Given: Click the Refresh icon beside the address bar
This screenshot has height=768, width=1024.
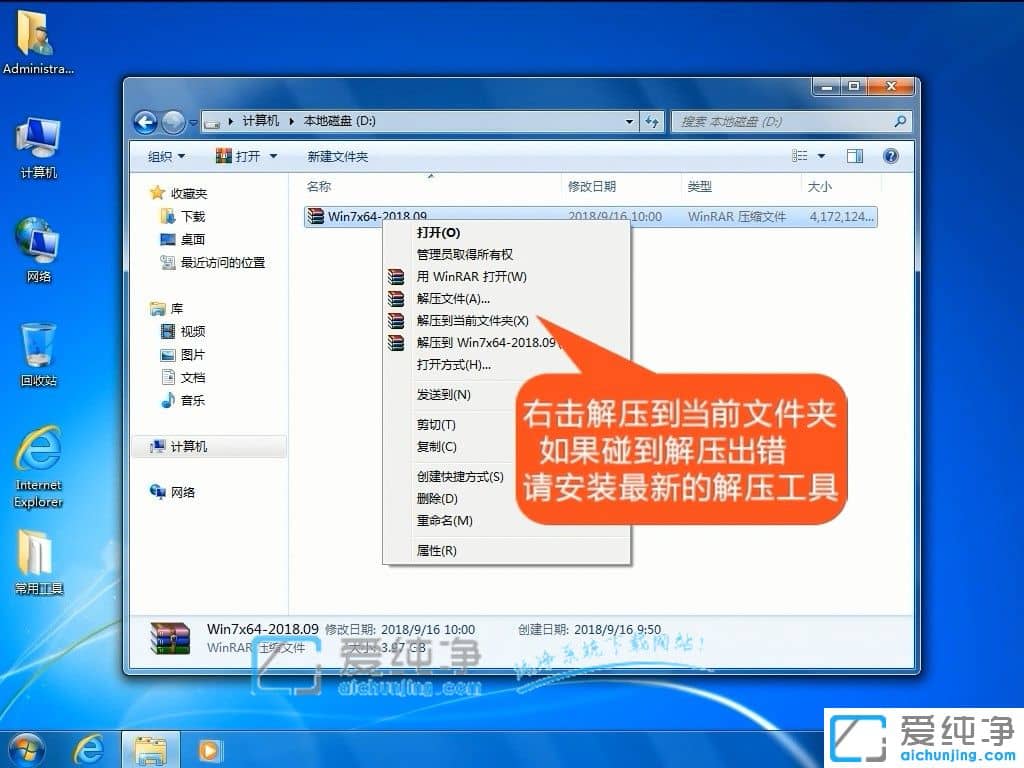Looking at the screenshot, I should pos(652,121).
